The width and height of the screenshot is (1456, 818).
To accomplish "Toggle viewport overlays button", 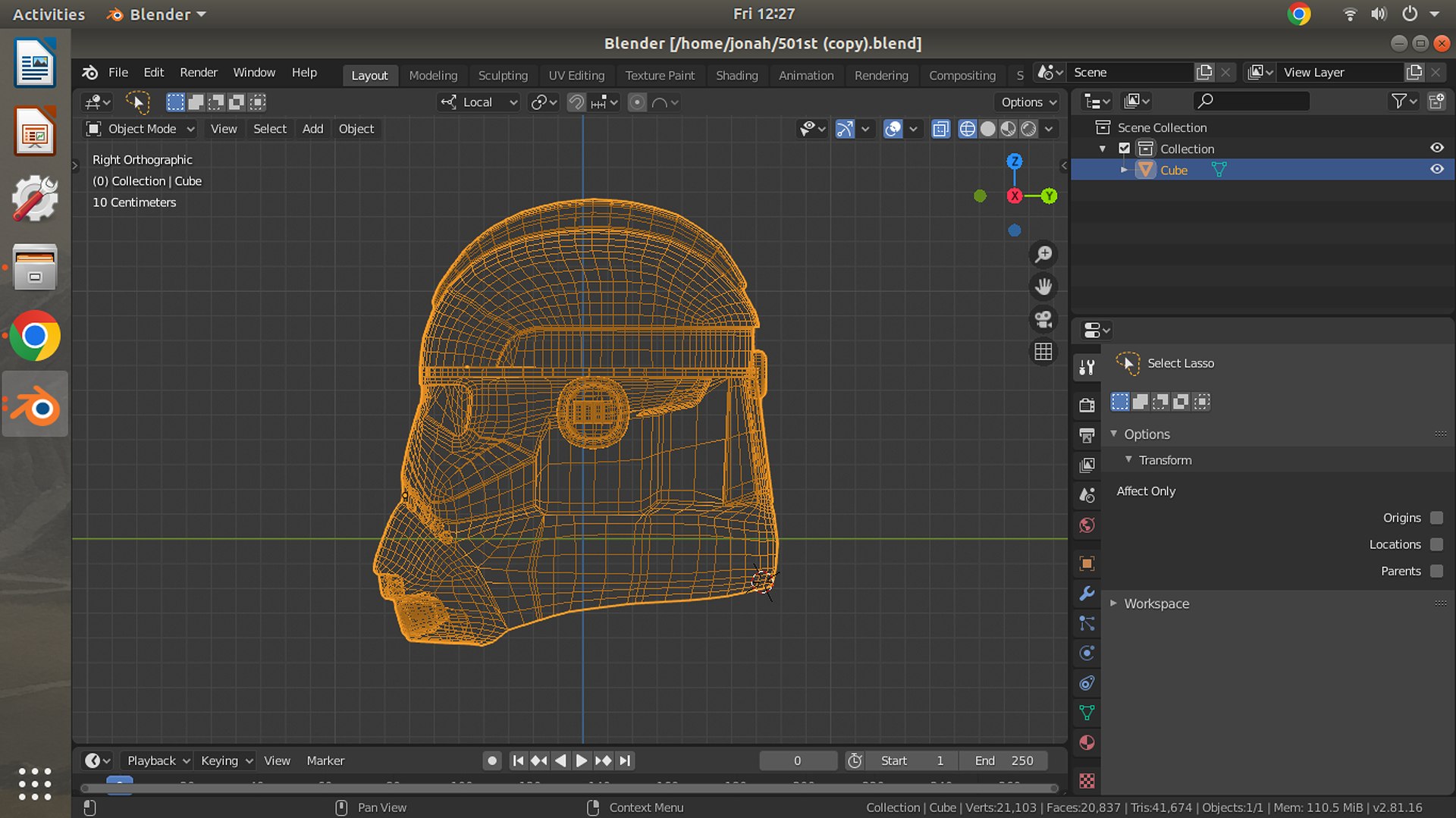I will (893, 129).
